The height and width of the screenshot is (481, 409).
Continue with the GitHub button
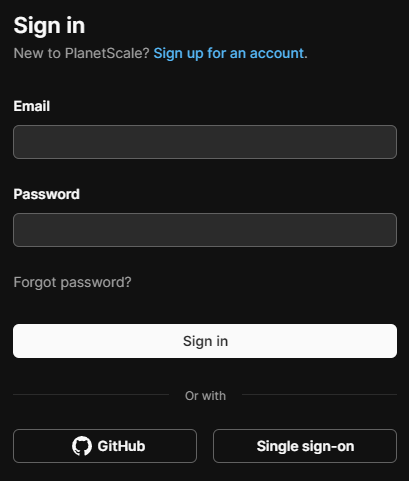[105, 446]
